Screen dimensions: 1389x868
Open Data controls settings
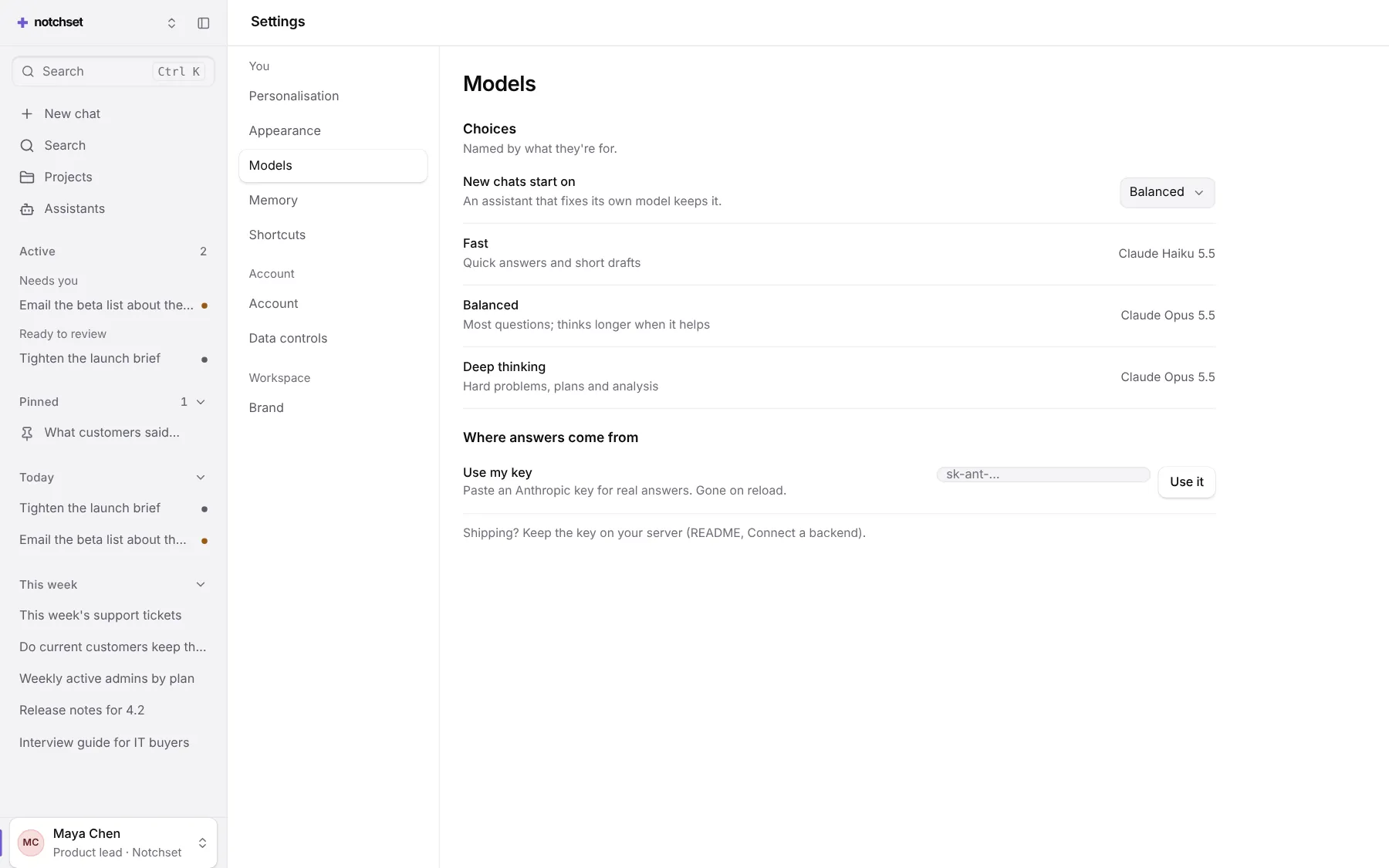tap(333, 339)
